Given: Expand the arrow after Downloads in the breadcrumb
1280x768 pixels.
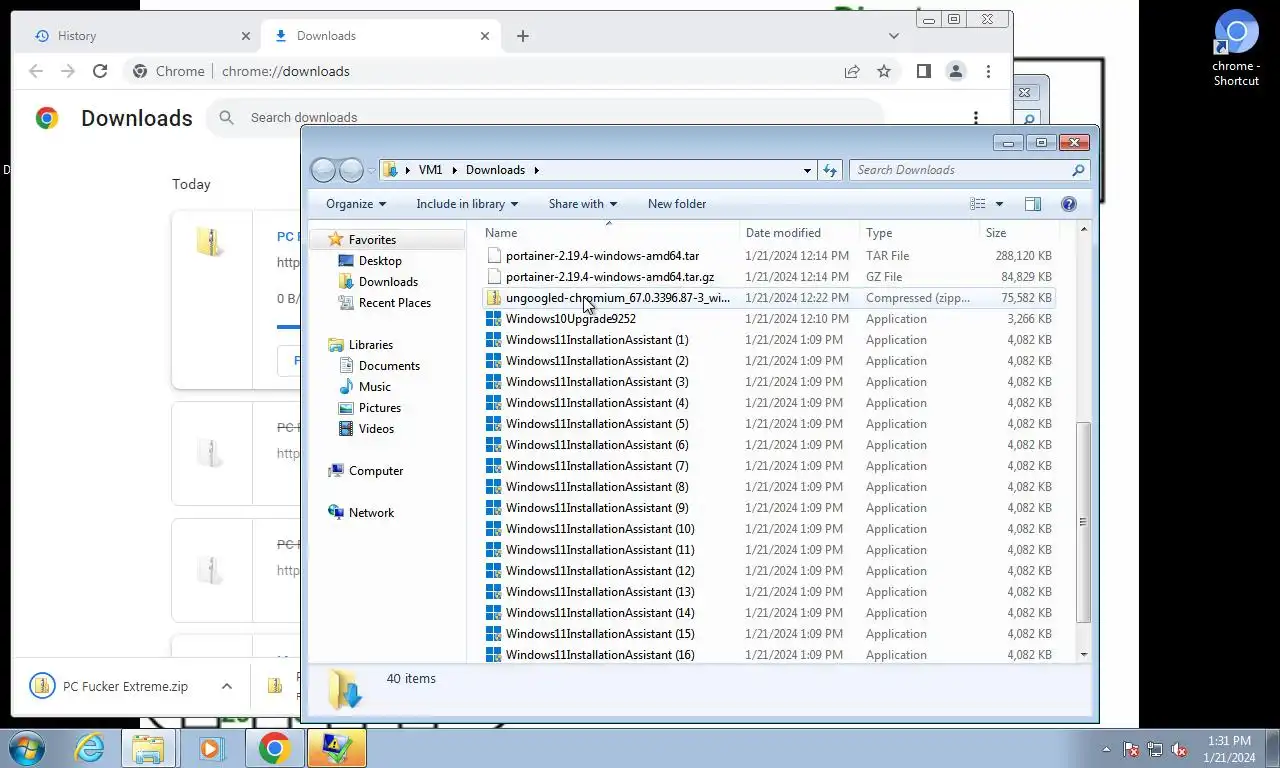Looking at the screenshot, I should (536, 170).
